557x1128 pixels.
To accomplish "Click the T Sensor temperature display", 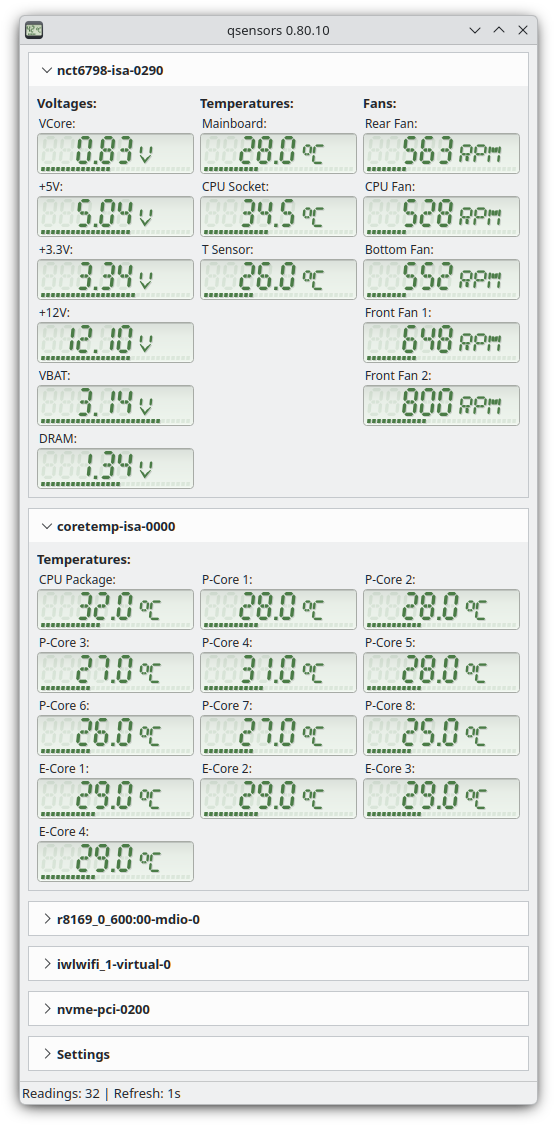I will point(278,279).
